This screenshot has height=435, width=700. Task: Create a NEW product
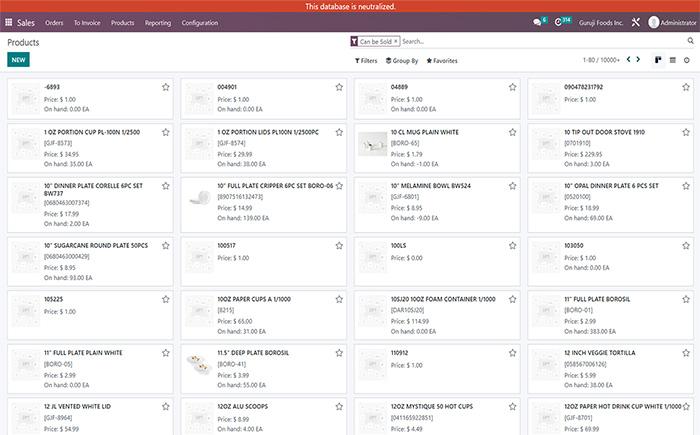[18, 60]
